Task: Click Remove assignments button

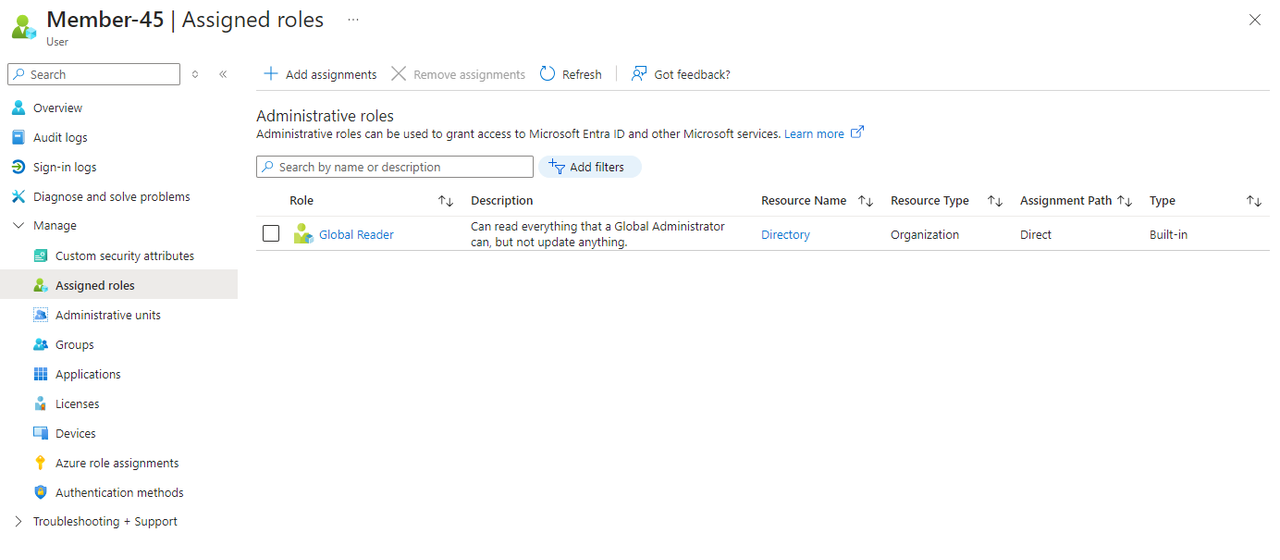Action: [458, 75]
